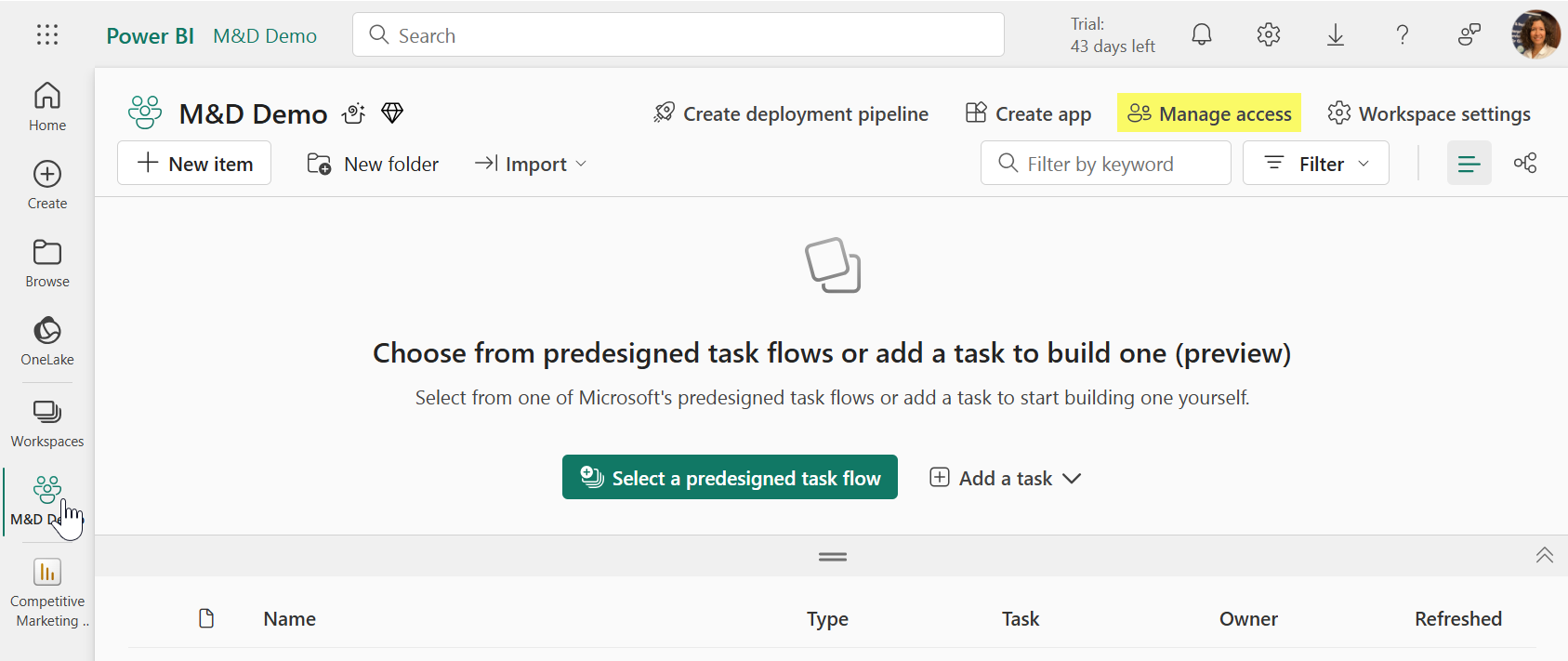
Task: Click the Refreshed column header
Action: [x=1458, y=618]
